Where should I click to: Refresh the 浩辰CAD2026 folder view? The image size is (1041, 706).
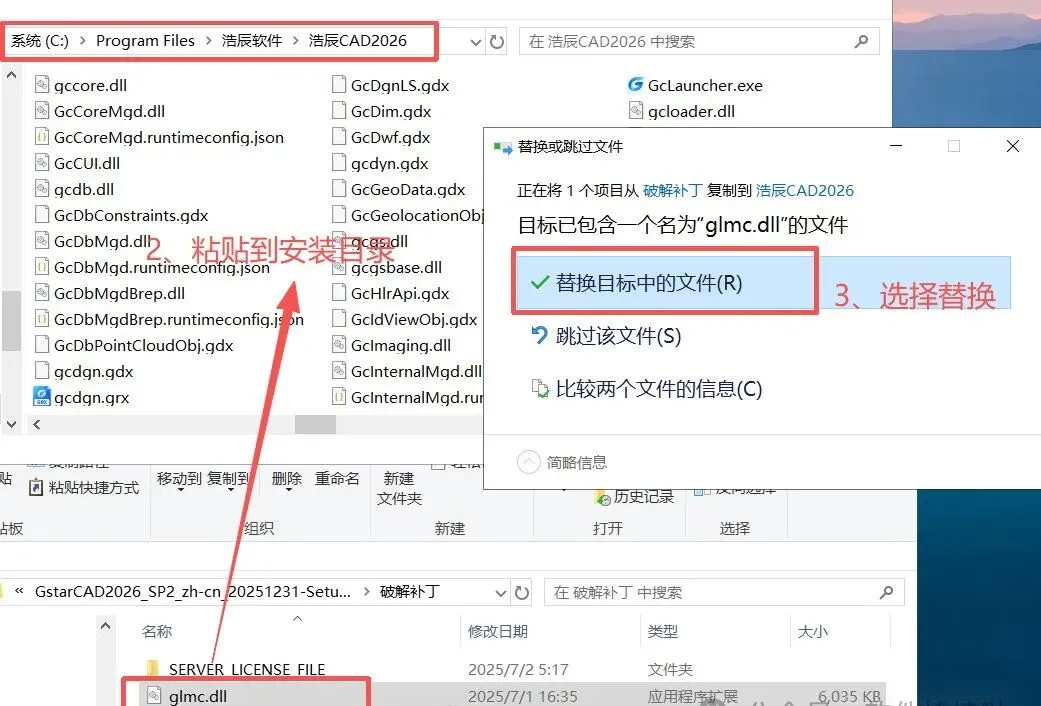pyautogui.click(x=497, y=42)
